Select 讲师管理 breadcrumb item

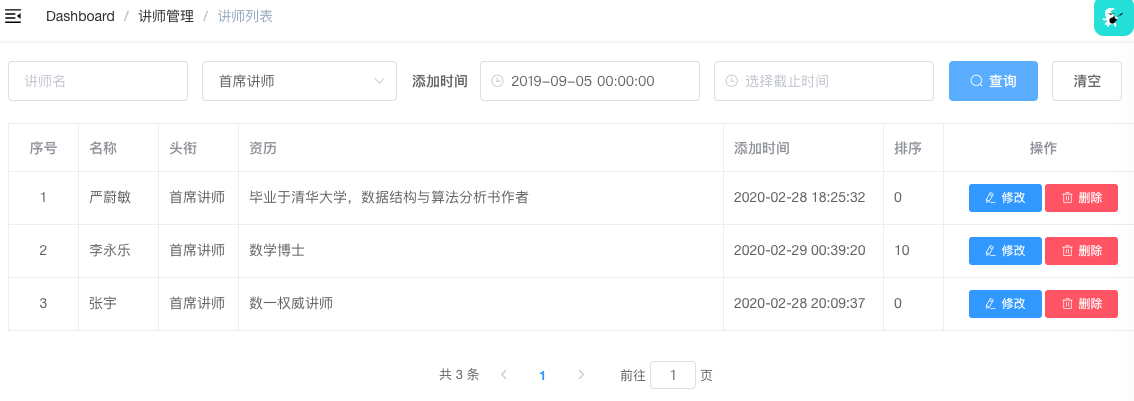[x=164, y=16]
